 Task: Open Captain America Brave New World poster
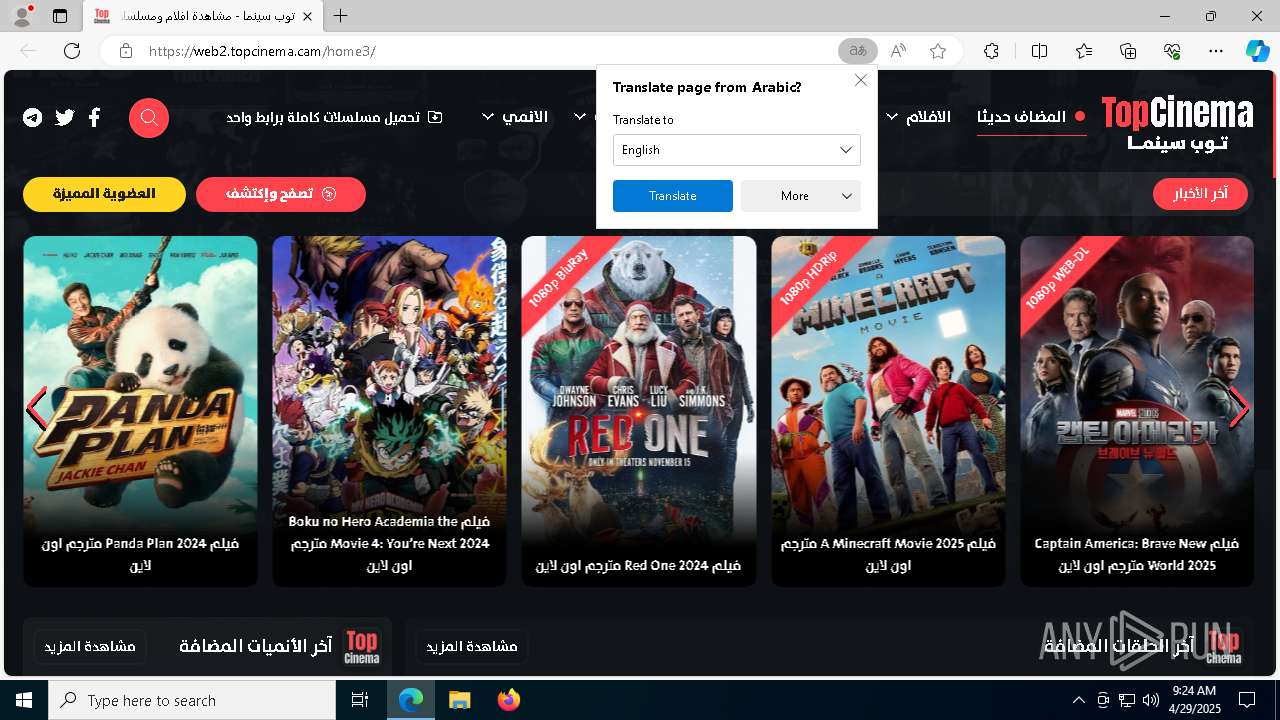(1137, 411)
